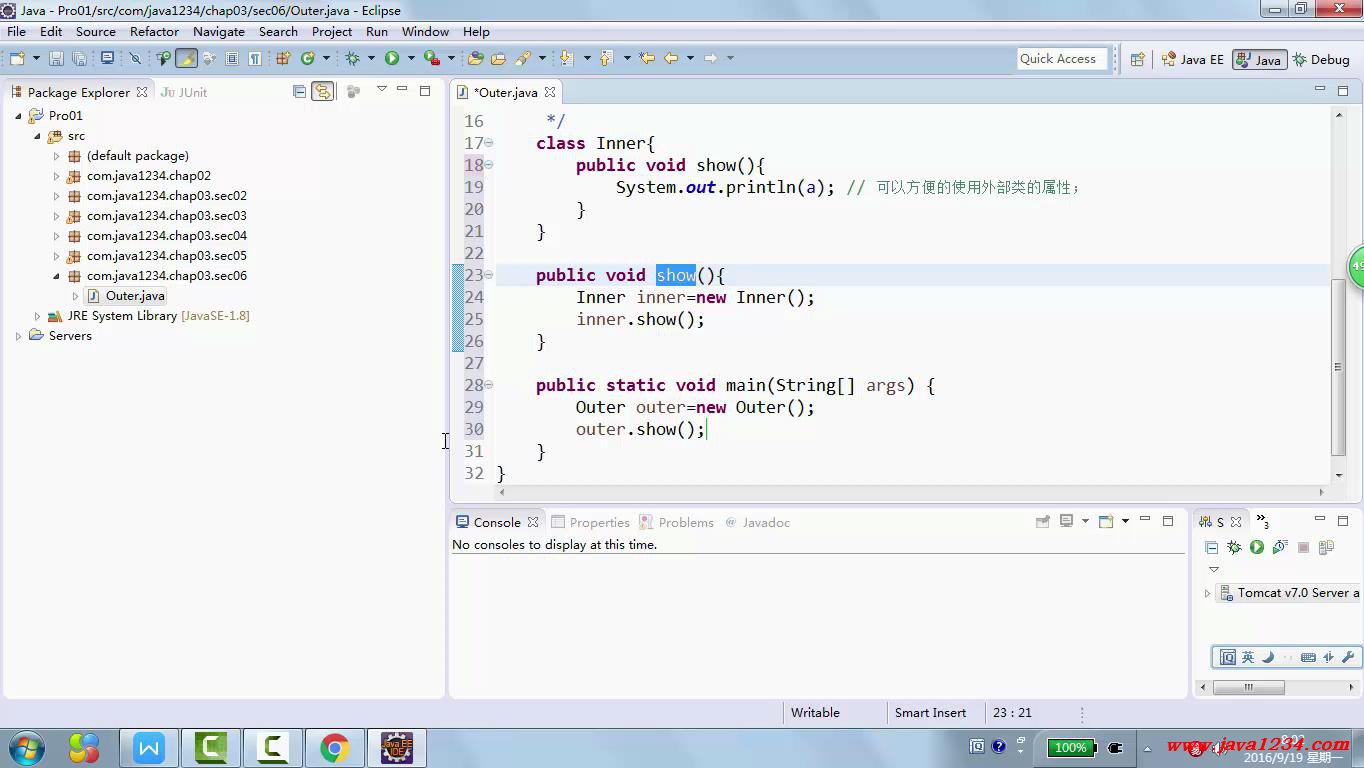Expand com.java1234.chap03.sec04 package

[x=56, y=236]
